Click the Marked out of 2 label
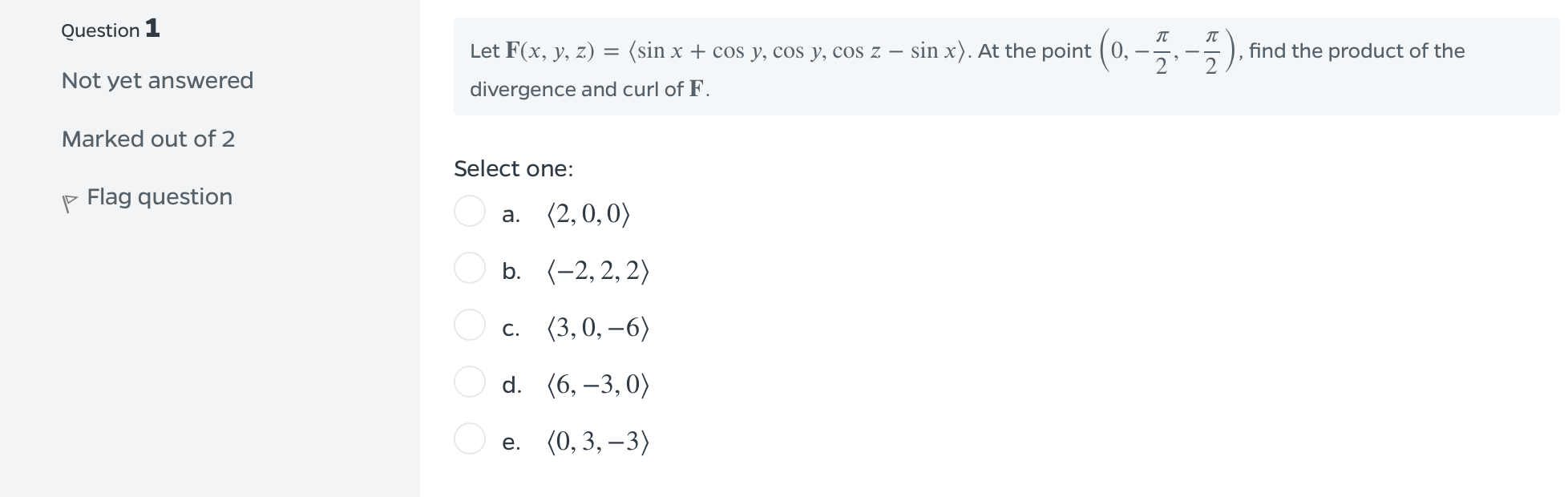Viewport: 1568px width, 497px height. tap(148, 139)
